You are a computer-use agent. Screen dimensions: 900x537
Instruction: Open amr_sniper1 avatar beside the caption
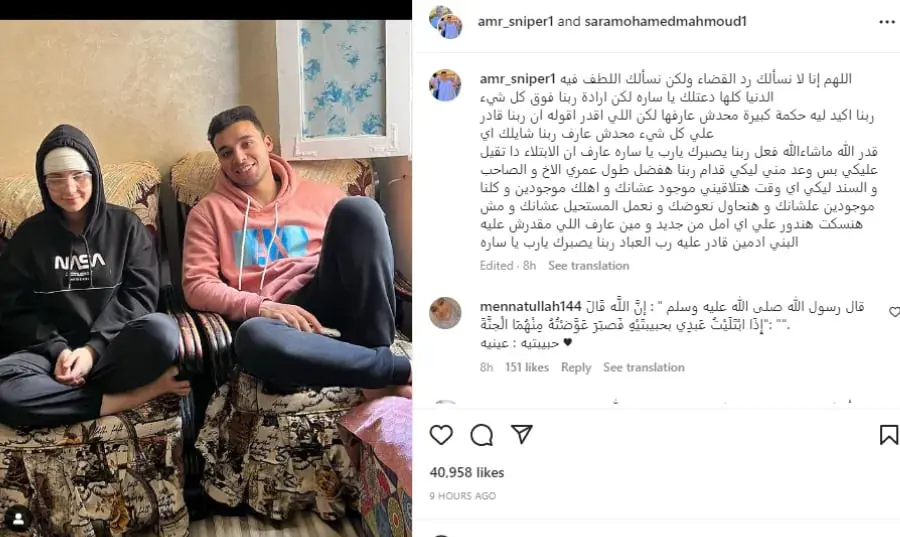(445, 85)
